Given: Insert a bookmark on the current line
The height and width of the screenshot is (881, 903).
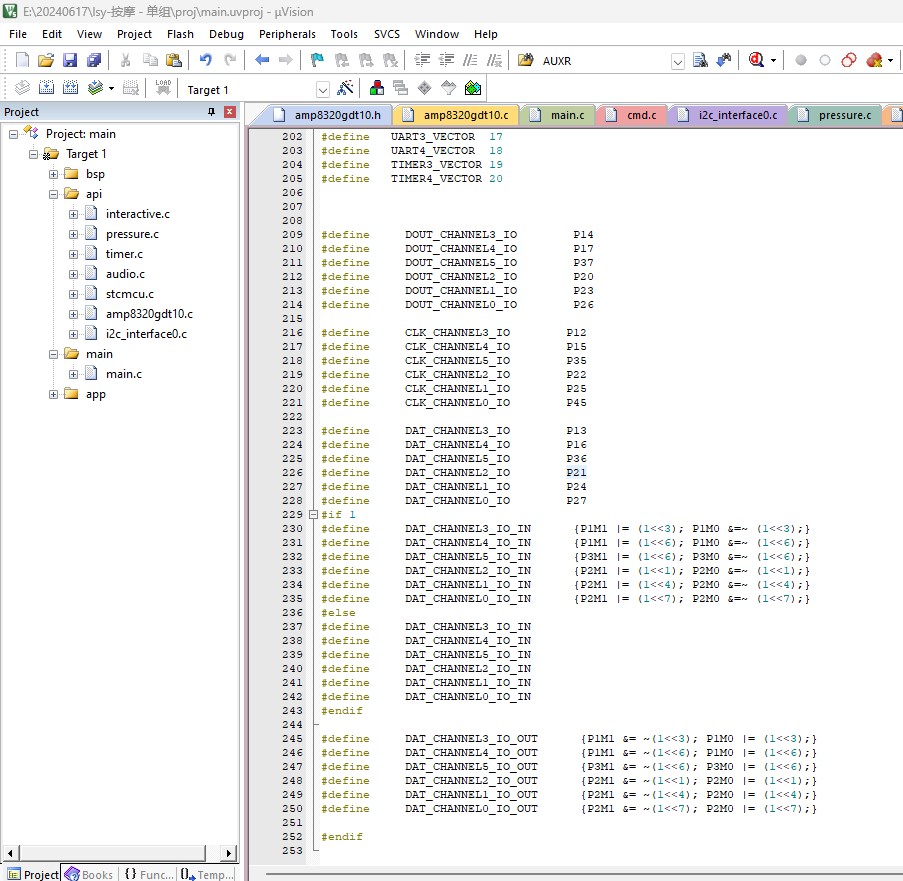Looking at the screenshot, I should pos(317,60).
